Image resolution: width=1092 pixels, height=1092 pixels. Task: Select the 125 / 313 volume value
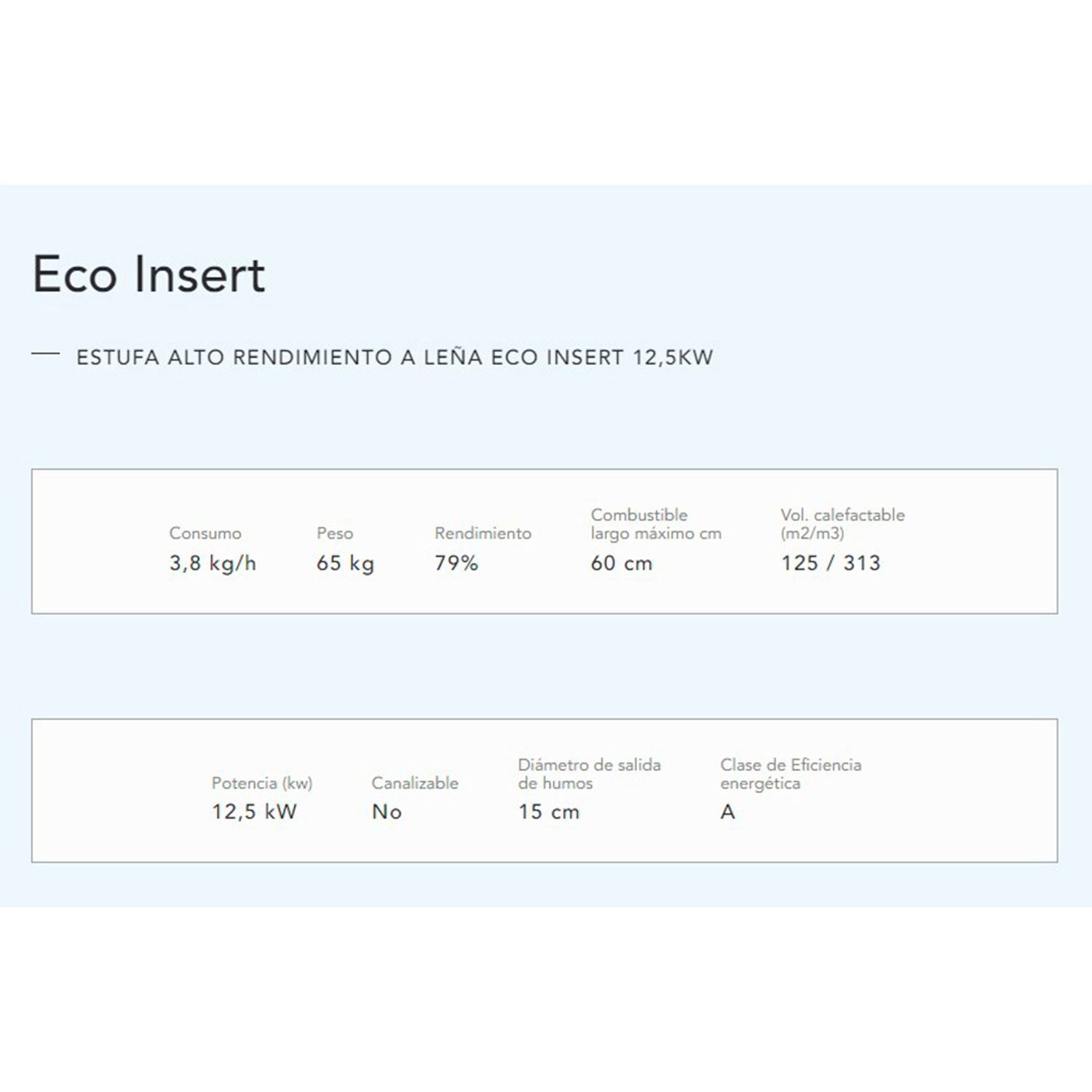coord(831,563)
